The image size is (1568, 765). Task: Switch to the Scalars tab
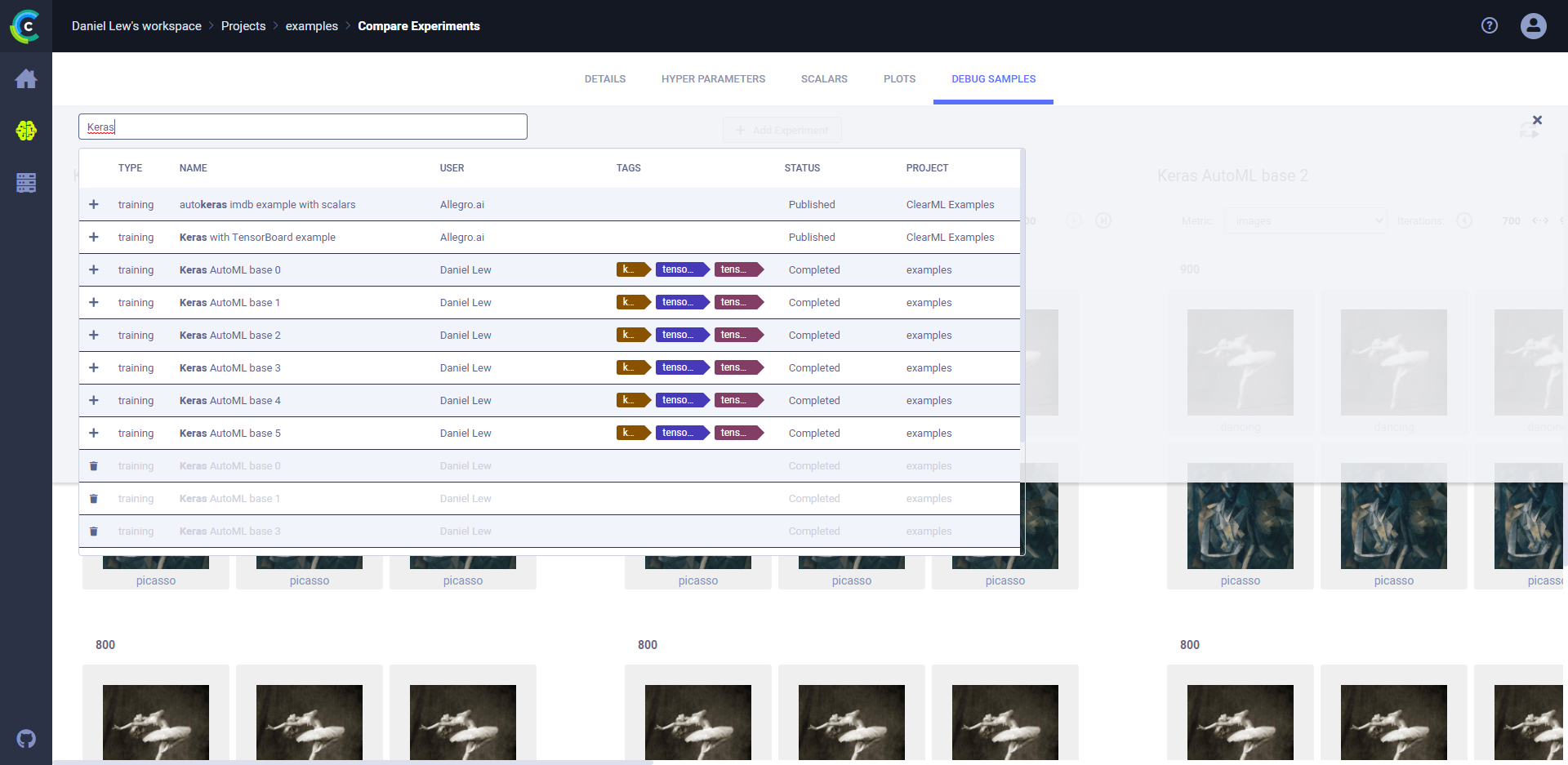click(x=823, y=79)
